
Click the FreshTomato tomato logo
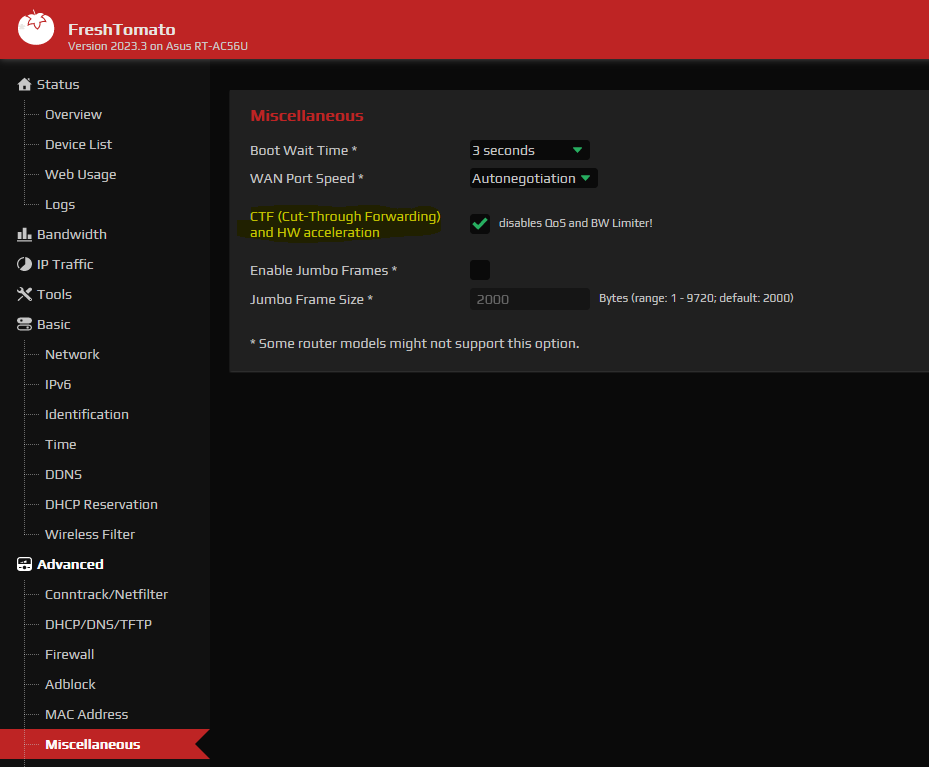(36, 27)
